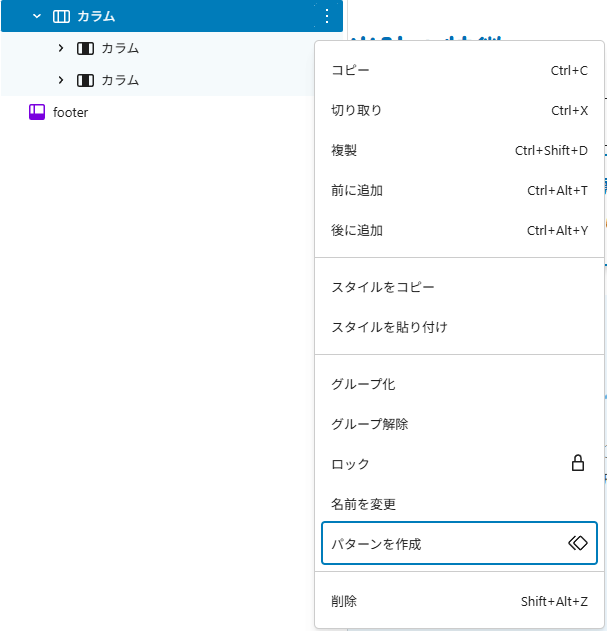Viewport: 607px width, 631px height.
Task: Select 後に追加 to insert after
Action: pos(459,231)
